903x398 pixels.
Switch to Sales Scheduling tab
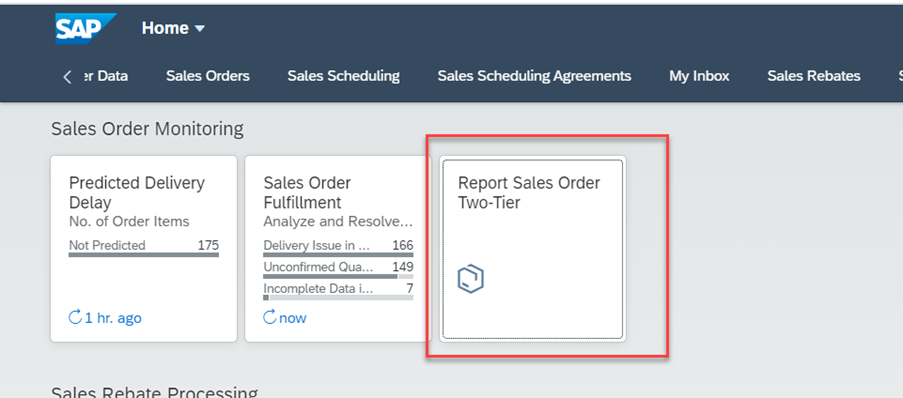[x=344, y=76]
